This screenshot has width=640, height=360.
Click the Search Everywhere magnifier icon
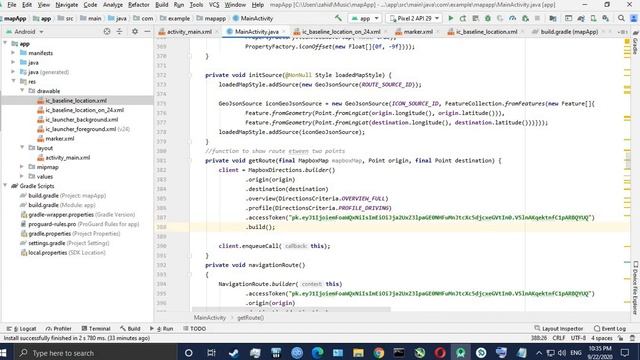[621, 18]
